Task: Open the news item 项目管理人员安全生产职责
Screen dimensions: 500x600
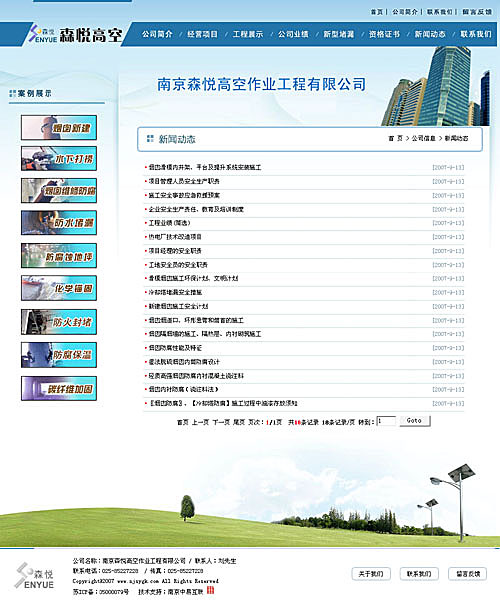Action: tap(184, 181)
